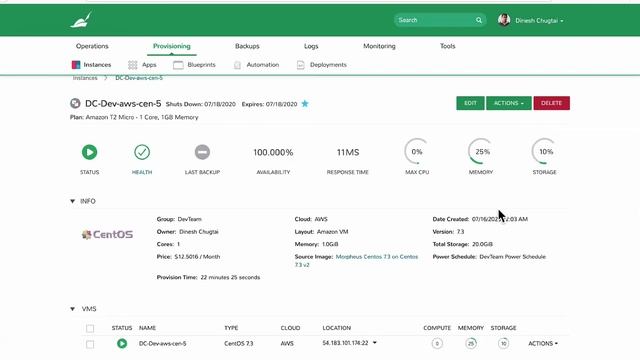
Task: Click the CentOS 7.3 type cell
Action: (x=238, y=344)
